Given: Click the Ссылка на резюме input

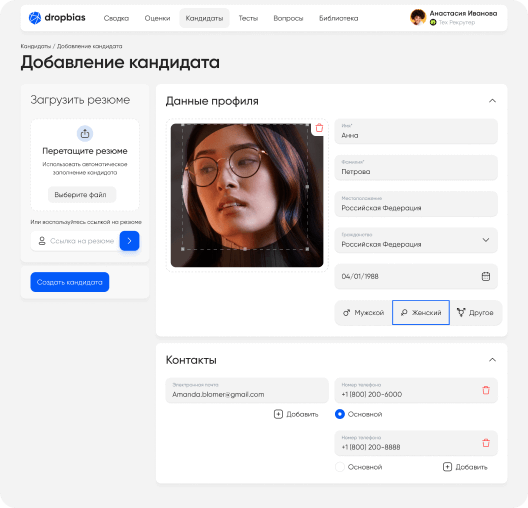Looking at the screenshot, I should (75, 241).
